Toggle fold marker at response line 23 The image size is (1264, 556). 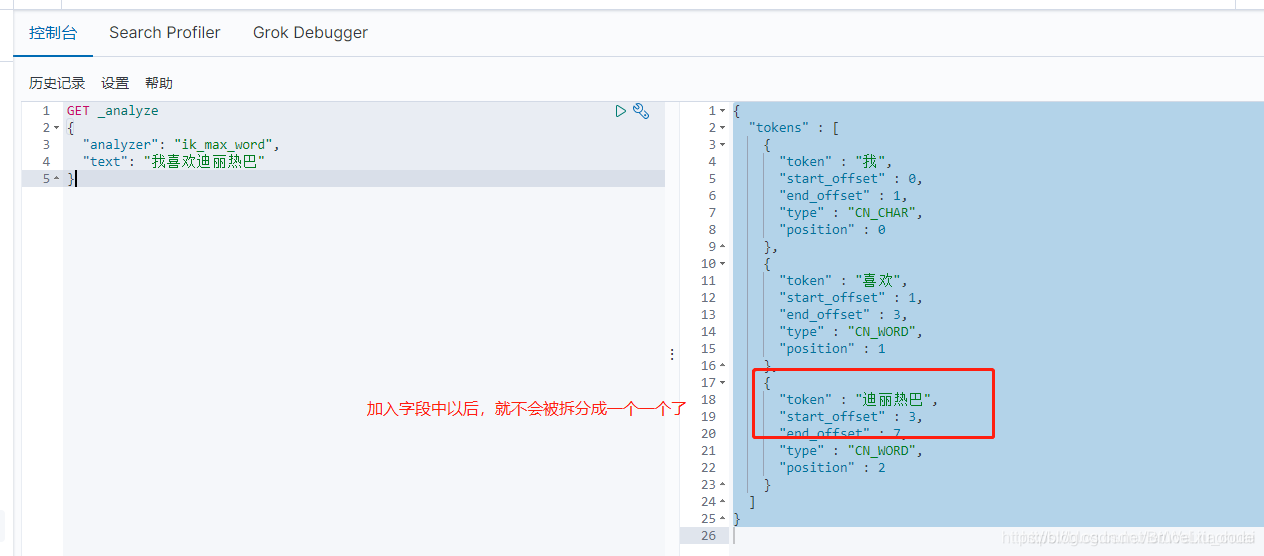pyautogui.click(x=723, y=485)
